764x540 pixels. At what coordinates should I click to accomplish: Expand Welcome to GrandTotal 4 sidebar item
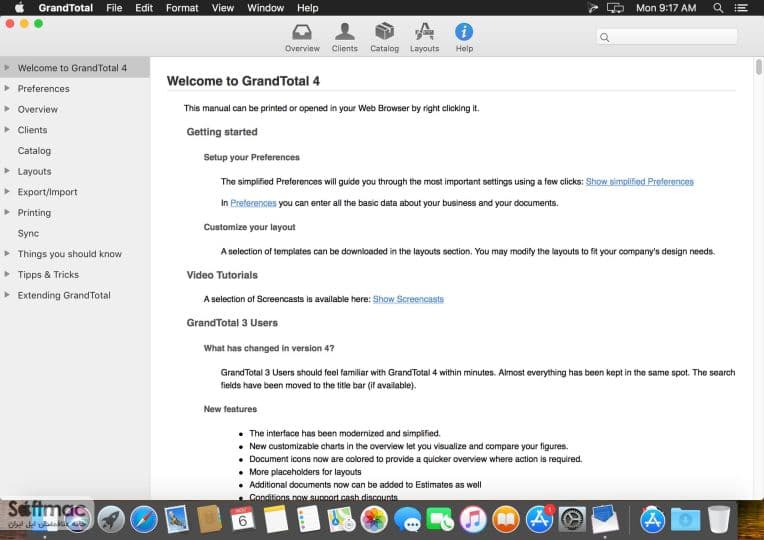coord(7,68)
